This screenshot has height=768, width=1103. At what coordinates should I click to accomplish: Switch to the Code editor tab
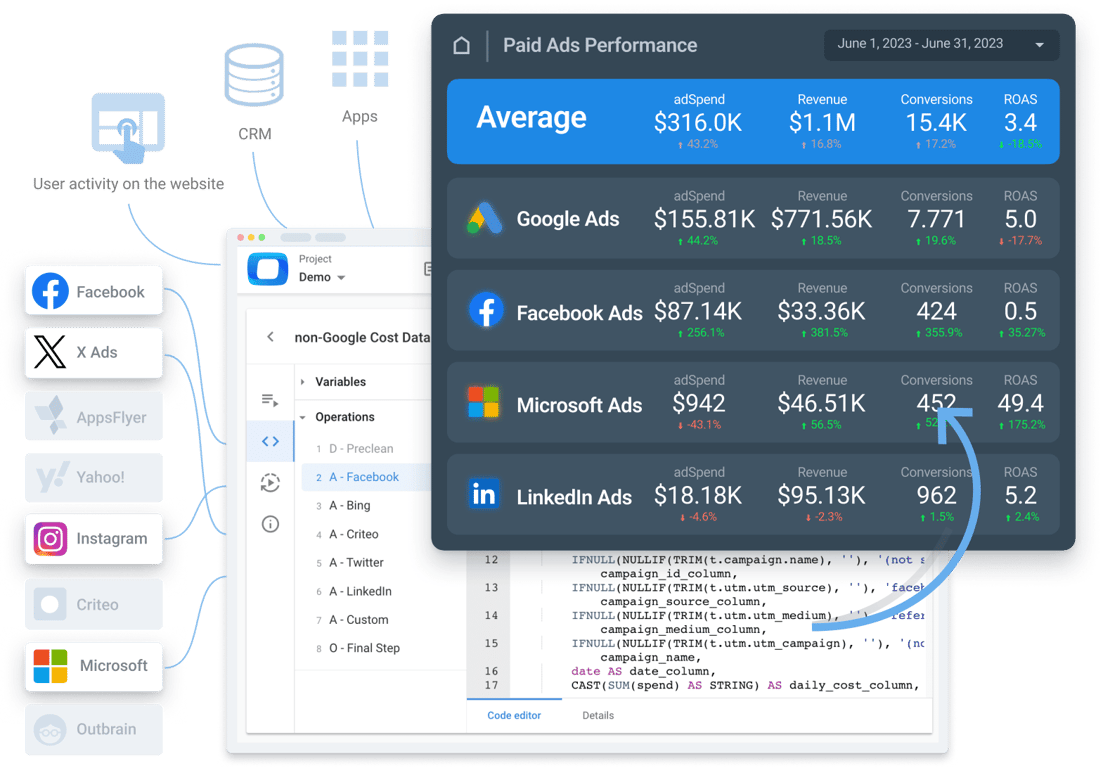514,715
